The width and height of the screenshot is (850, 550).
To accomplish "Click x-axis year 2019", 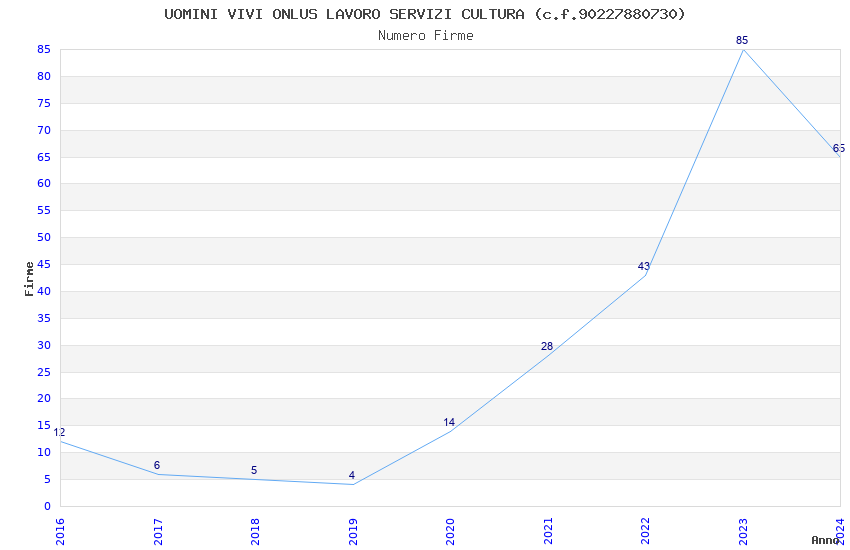I will tap(353, 531).
